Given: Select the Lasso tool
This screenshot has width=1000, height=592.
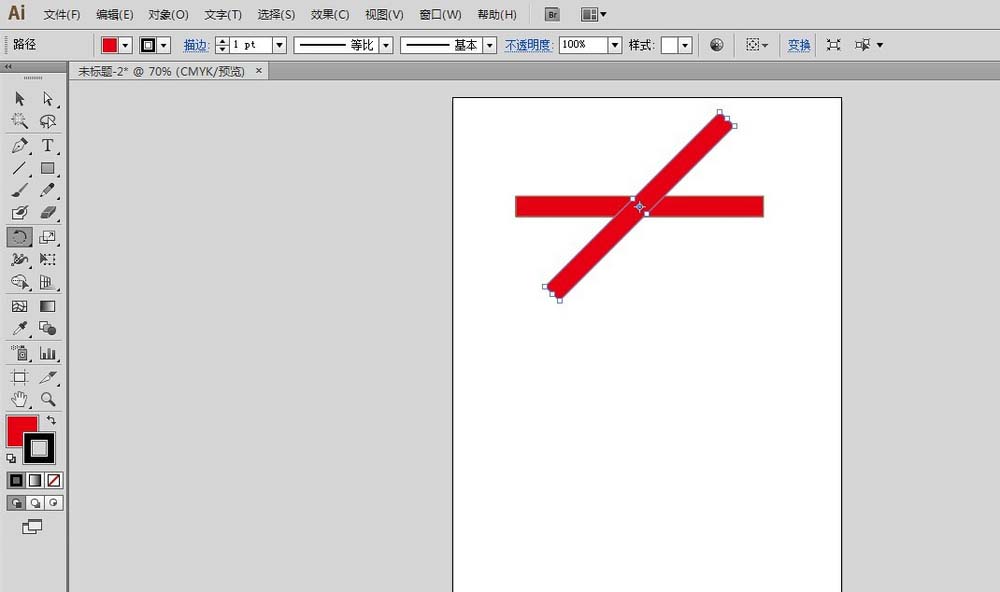Looking at the screenshot, I should tap(48, 121).
